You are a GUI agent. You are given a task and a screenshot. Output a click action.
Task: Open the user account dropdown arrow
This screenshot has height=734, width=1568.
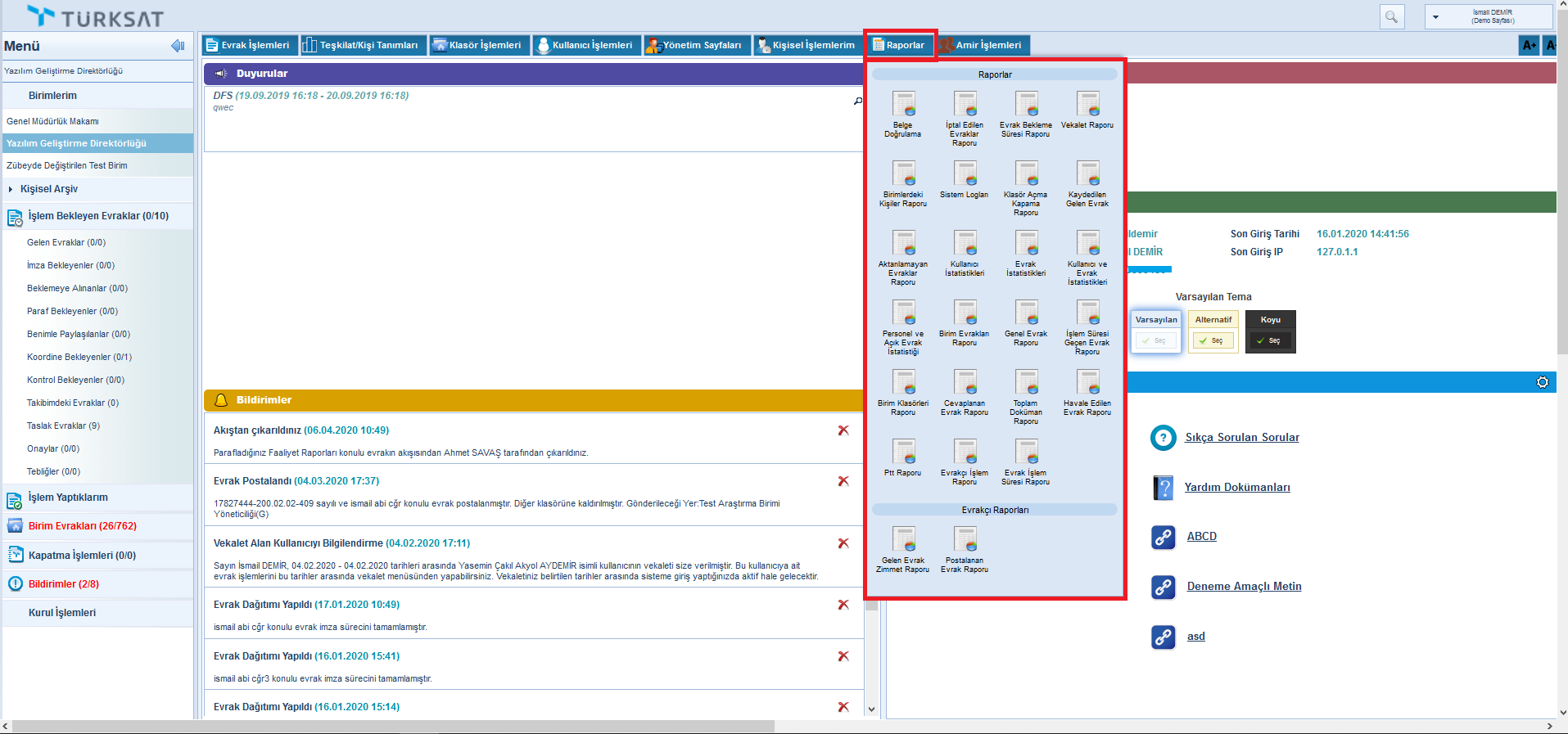point(1435,16)
